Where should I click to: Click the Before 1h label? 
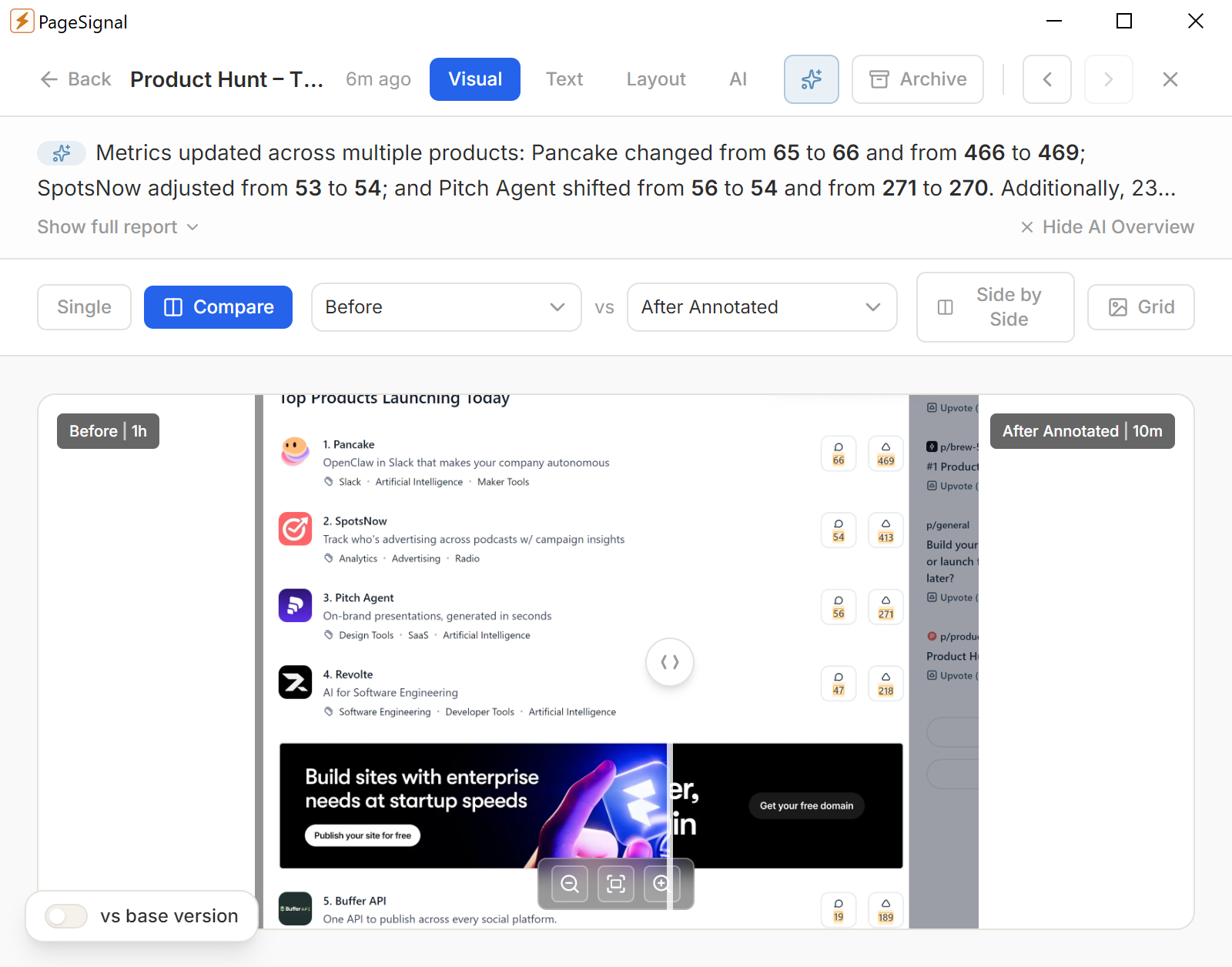click(108, 431)
